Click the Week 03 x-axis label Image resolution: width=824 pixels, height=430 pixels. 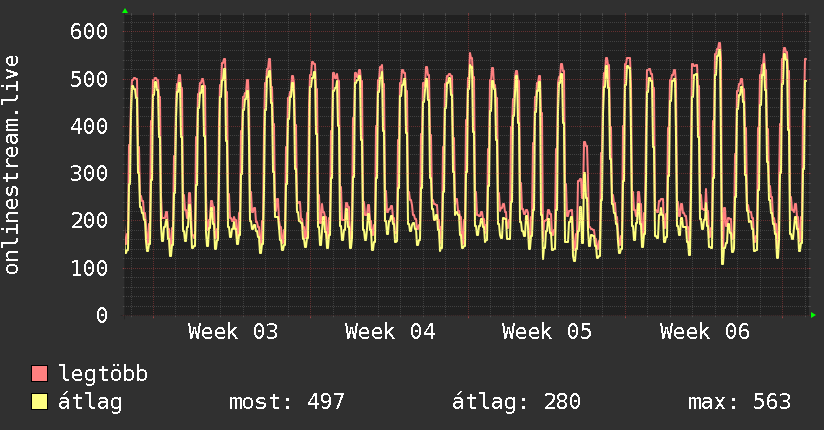pyautogui.click(x=233, y=332)
